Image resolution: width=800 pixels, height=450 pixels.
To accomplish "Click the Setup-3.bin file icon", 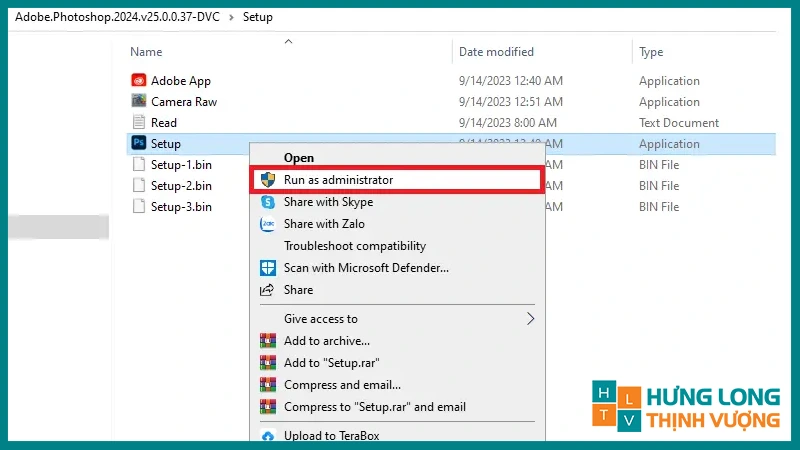I will point(138,206).
